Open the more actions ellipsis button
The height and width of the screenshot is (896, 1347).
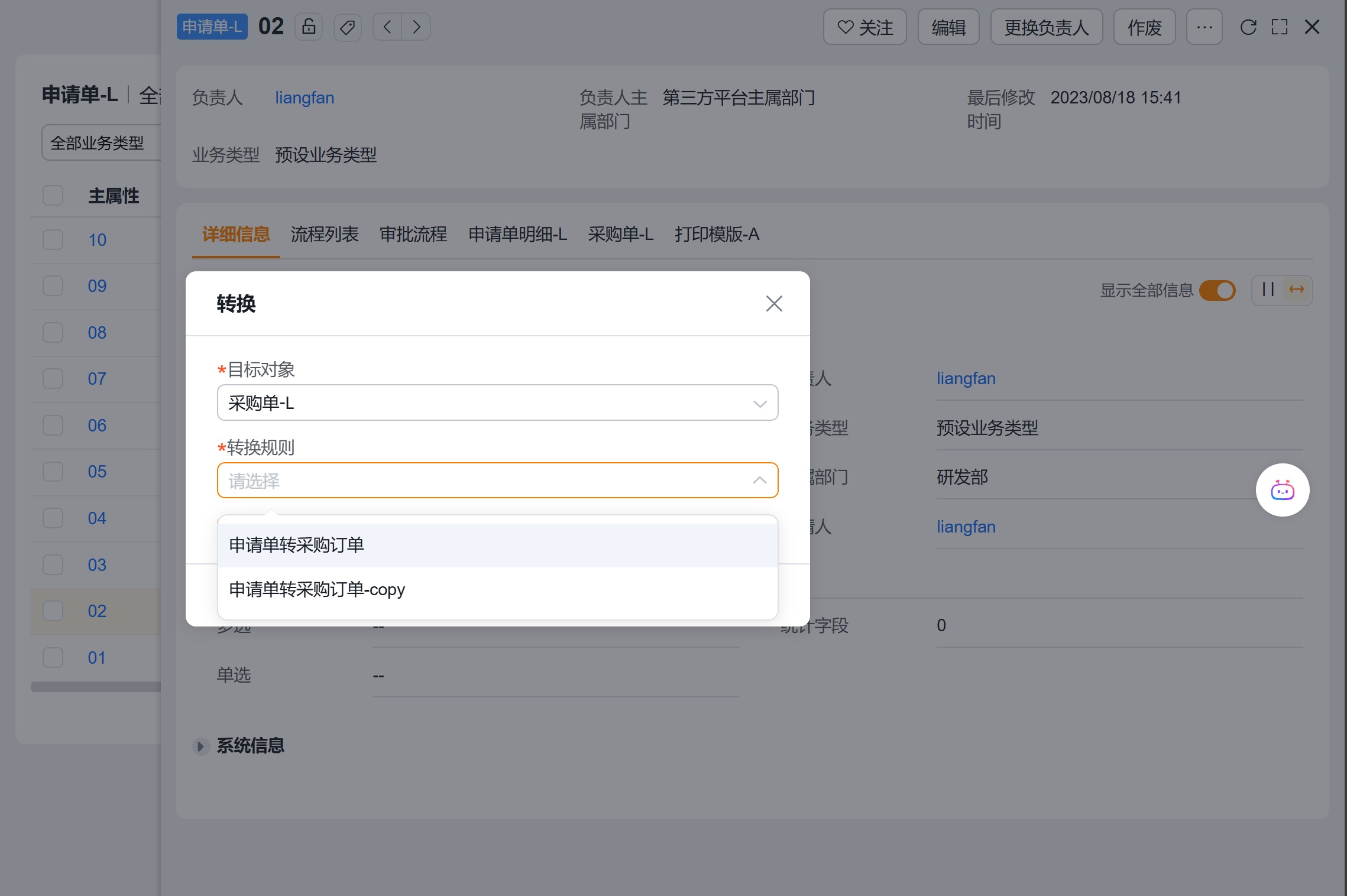point(1204,27)
